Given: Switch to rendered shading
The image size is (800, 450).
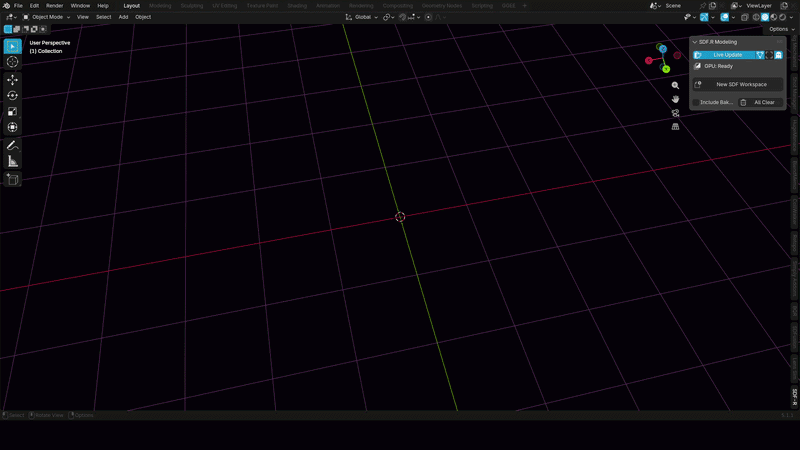Looking at the screenshot, I should point(782,17).
